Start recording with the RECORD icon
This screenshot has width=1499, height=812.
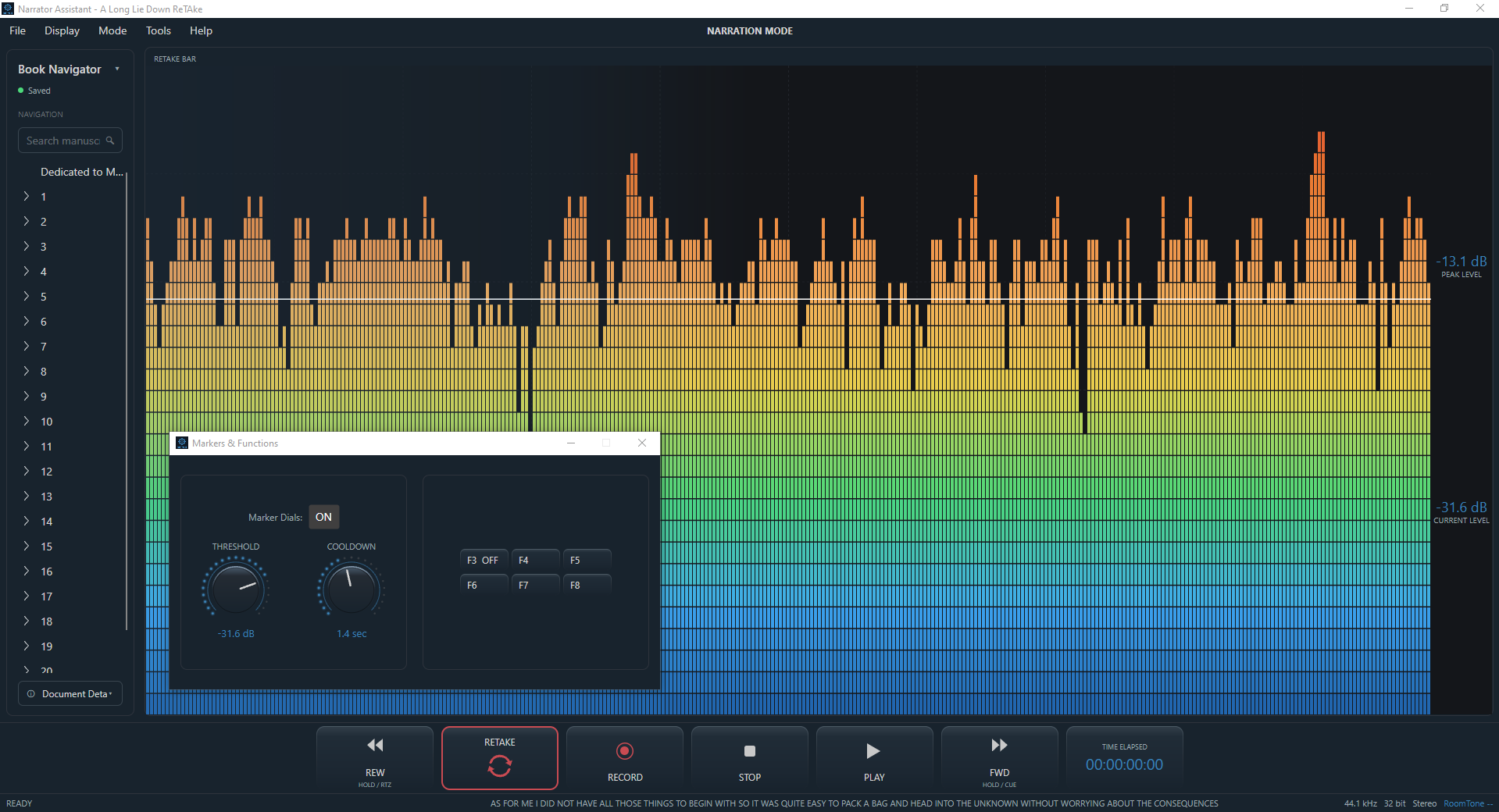[625, 751]
